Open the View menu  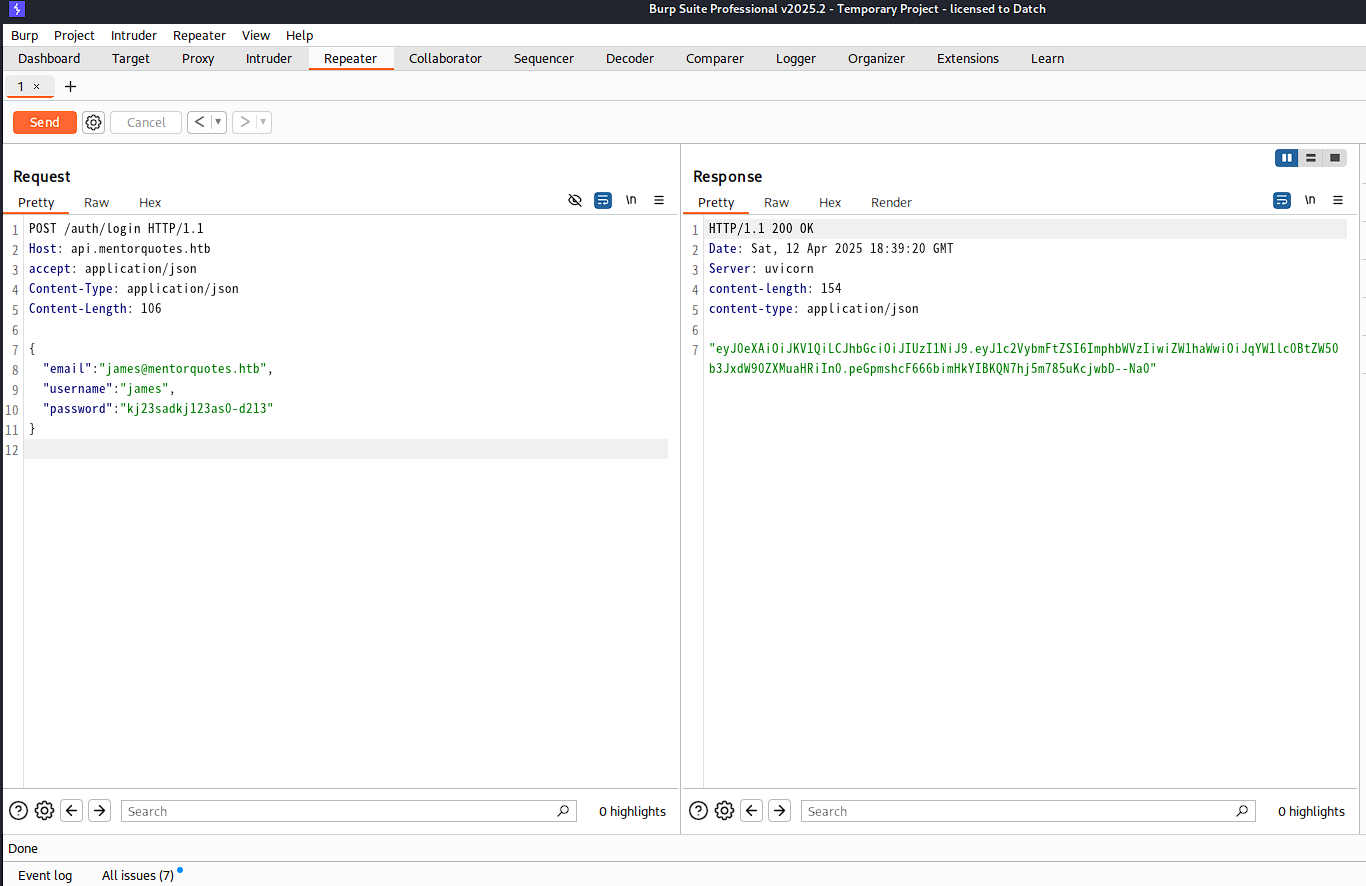tap(256, 35)
